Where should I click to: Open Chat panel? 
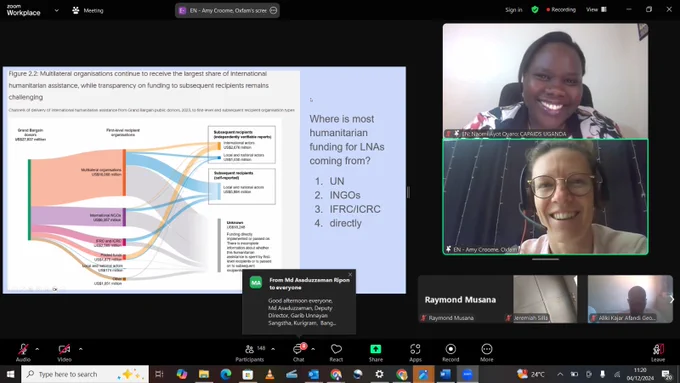298,352
